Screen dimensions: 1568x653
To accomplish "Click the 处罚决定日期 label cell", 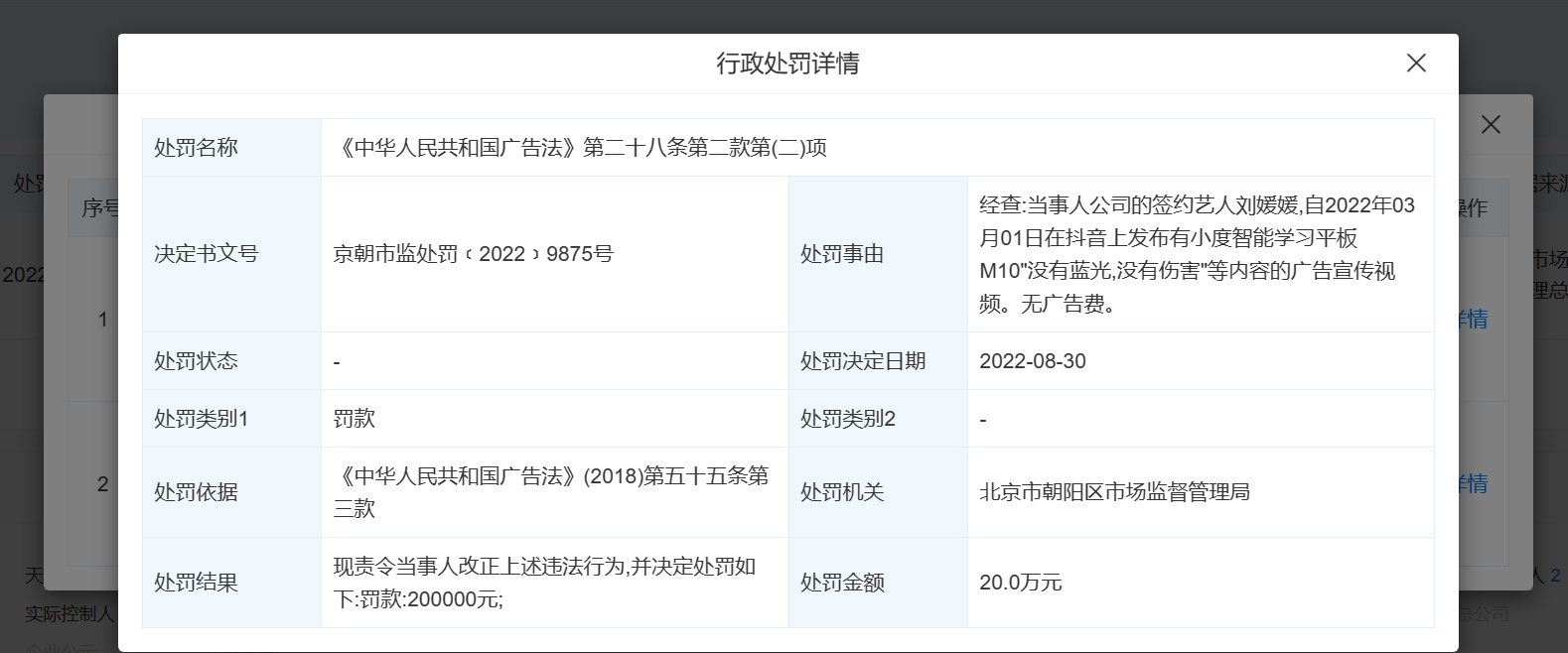I will [863, 361].
